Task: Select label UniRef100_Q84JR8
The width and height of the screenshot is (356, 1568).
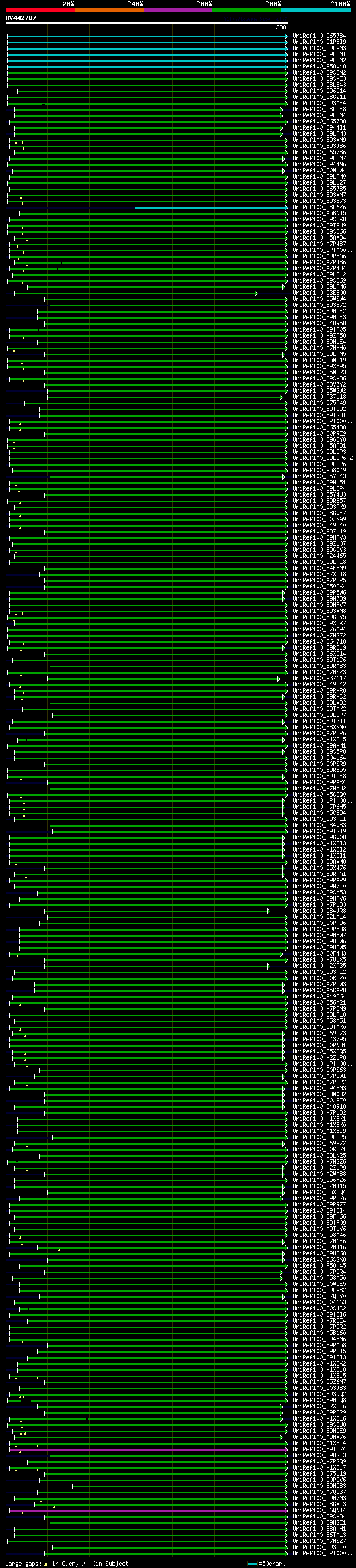Action: click(x=319, y=911)
